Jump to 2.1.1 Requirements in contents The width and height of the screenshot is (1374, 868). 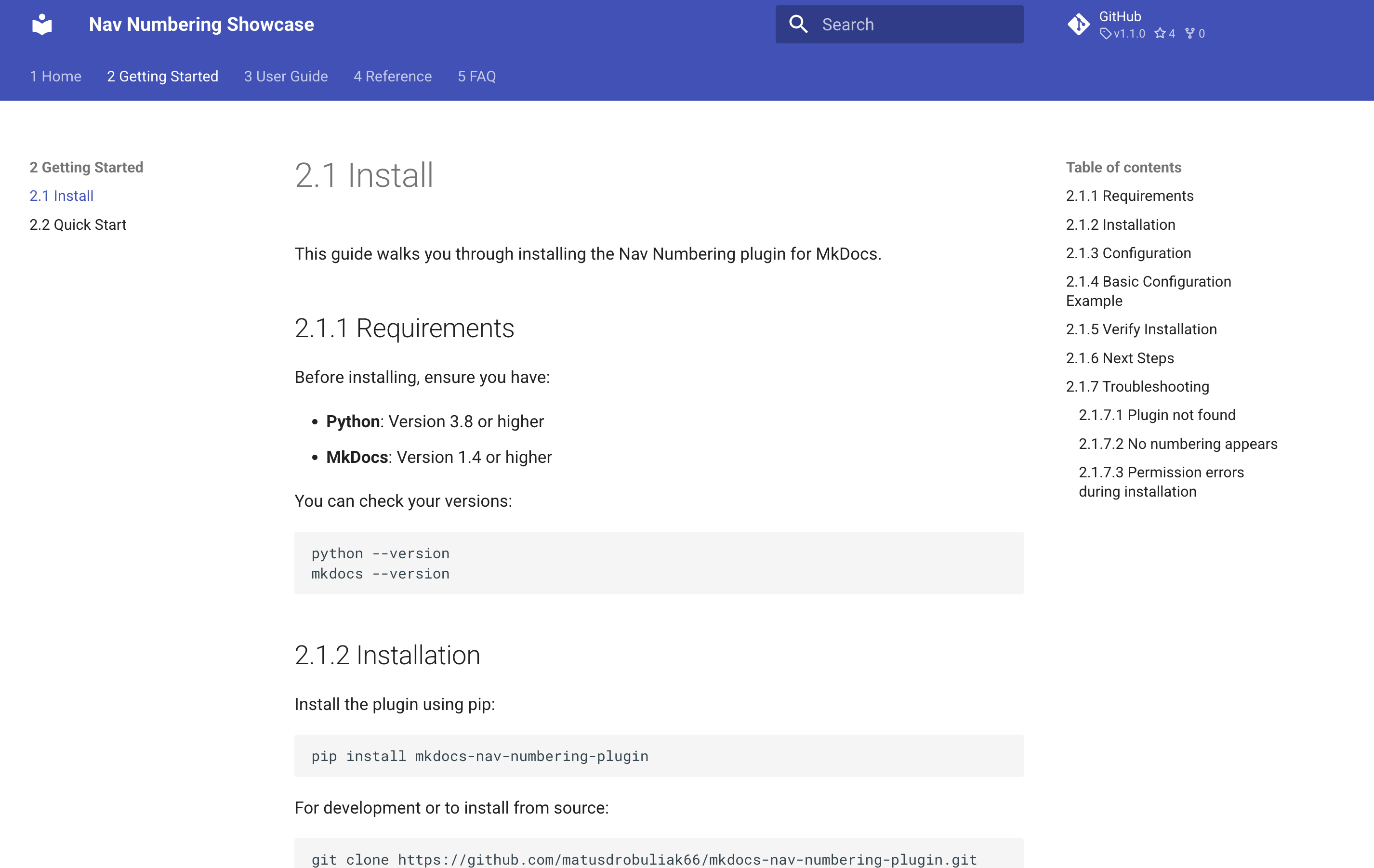pyautogui.click(x=1129, y=196)
